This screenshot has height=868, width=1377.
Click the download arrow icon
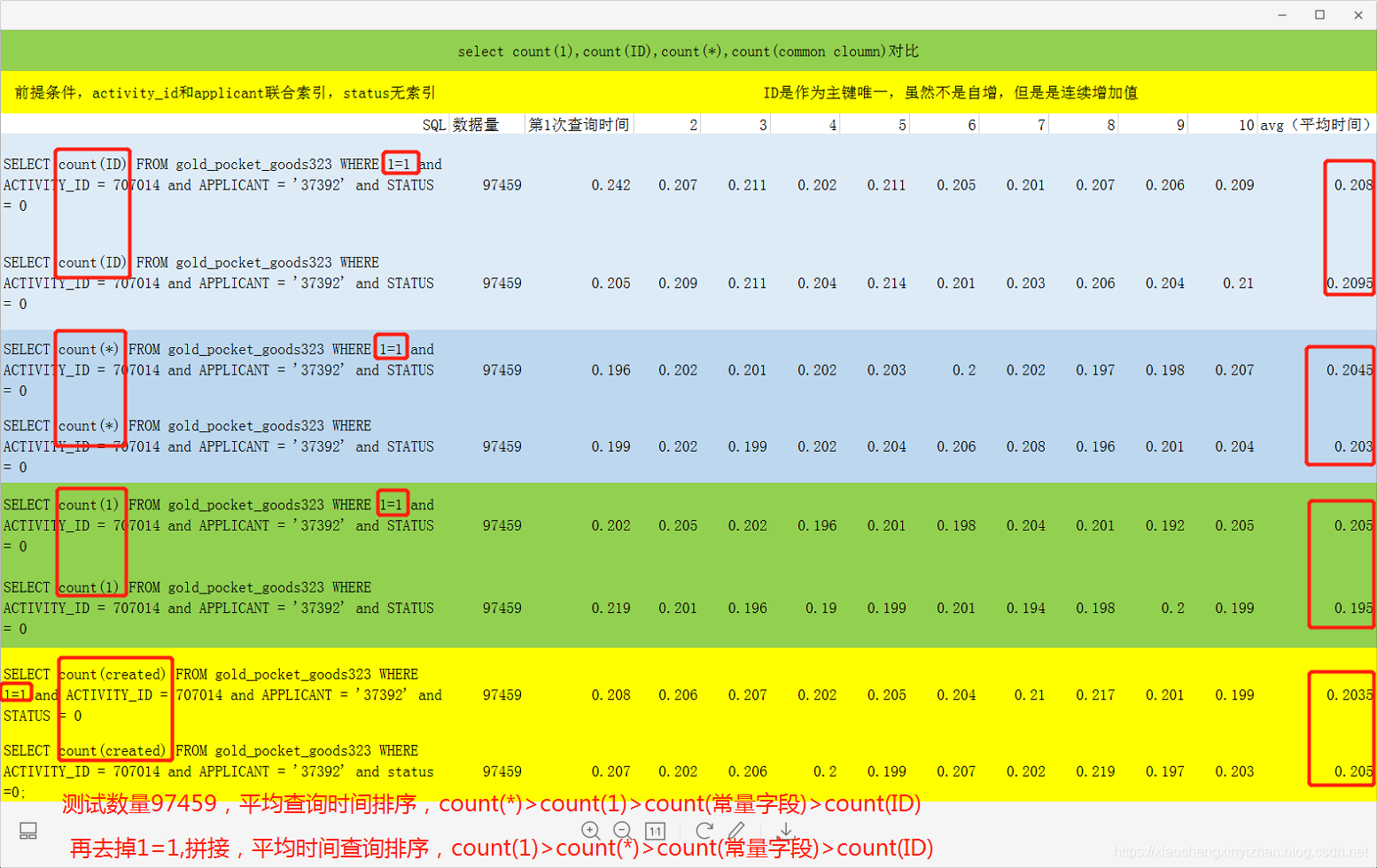tap(786, 831)
